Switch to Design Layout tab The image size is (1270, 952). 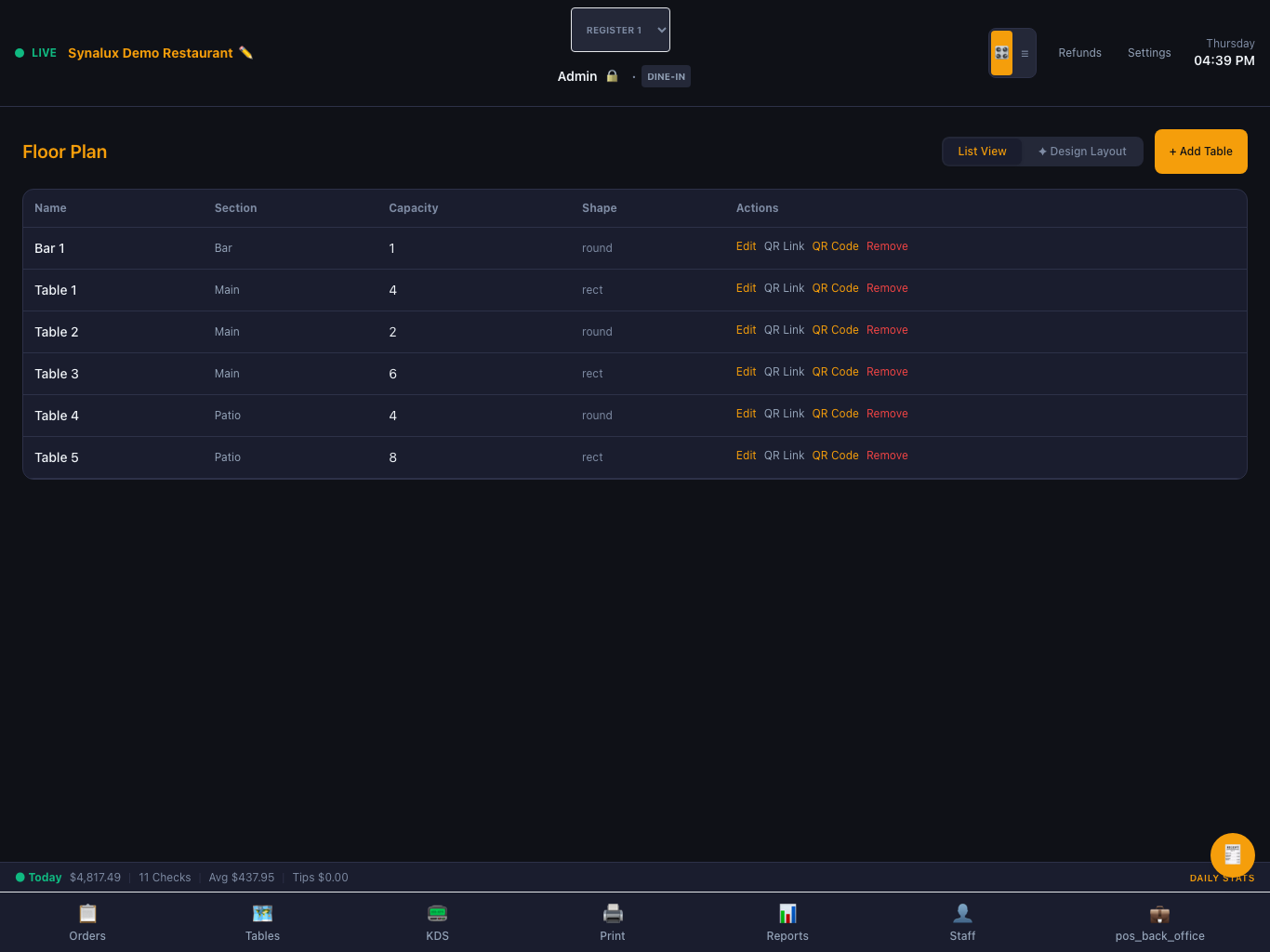point(1082,152)
